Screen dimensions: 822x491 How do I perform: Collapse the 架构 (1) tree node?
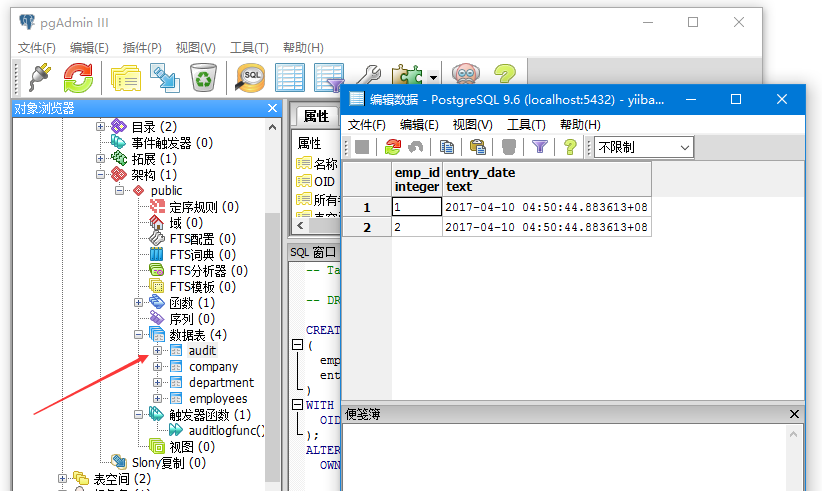[x=100, y=174]
